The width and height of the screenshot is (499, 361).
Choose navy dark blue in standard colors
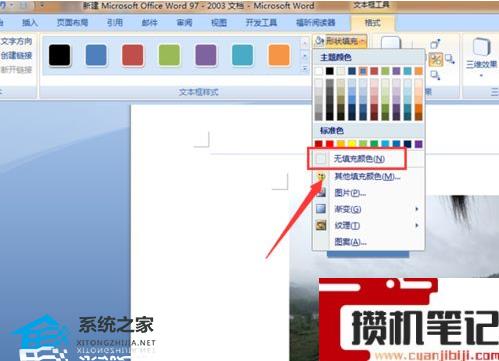click(407, 144)
